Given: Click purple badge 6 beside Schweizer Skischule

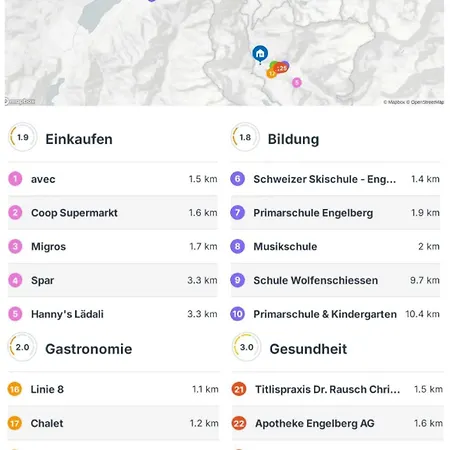Looking at the screenshot, I should (237, 179).
